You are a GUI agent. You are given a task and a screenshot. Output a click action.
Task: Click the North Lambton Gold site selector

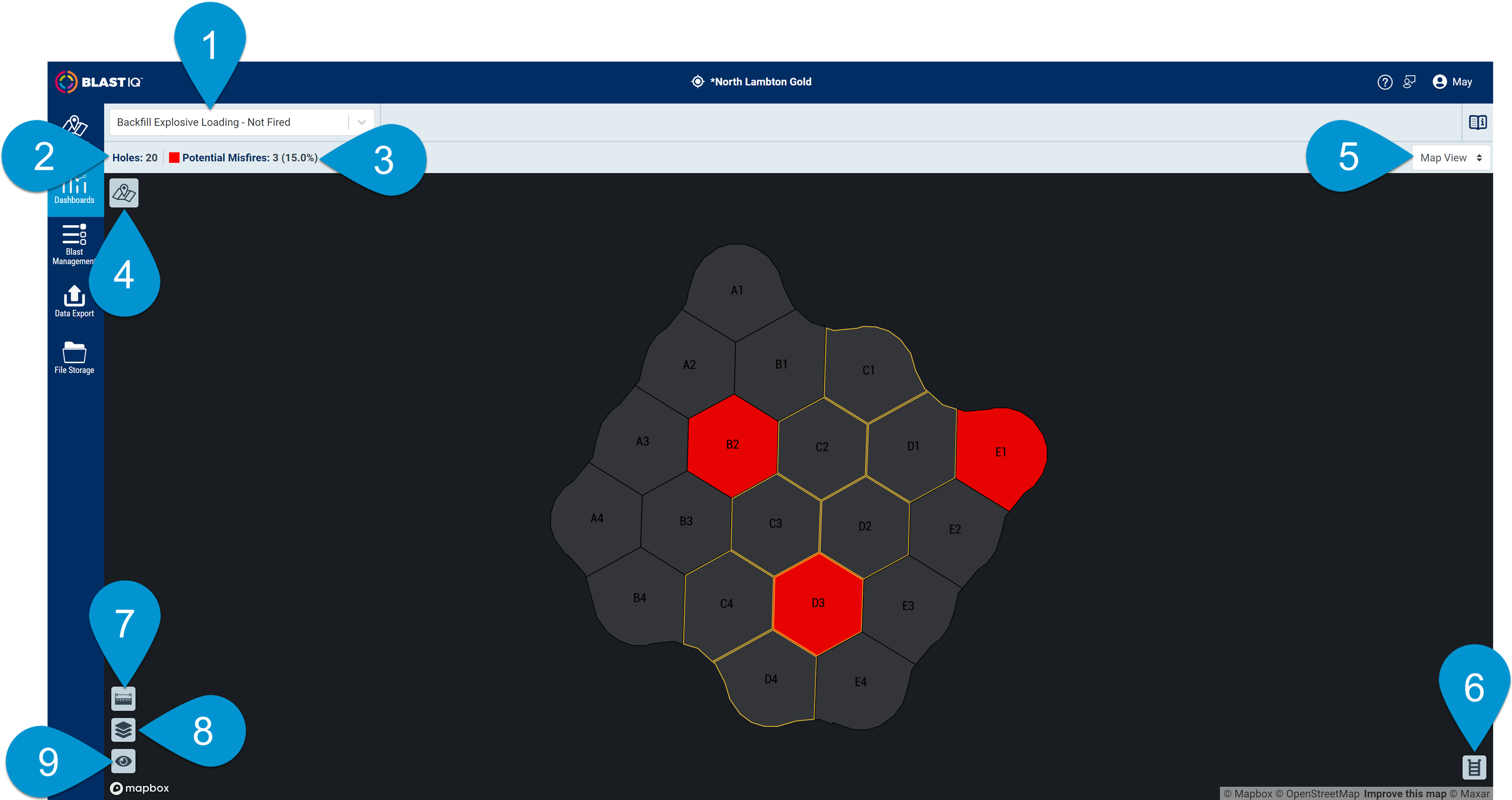coord(752,81)
